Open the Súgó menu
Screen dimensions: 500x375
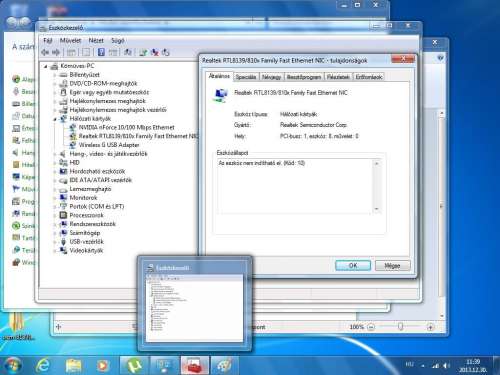tap(117, 41)
